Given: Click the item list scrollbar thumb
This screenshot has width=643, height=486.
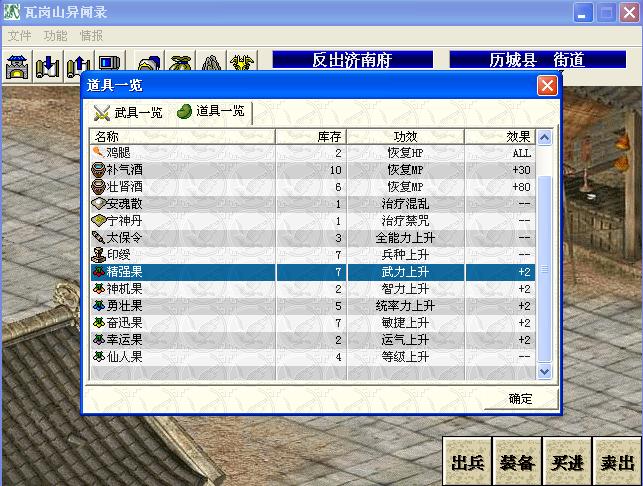Looking at the screenshot, I should 545,269.
